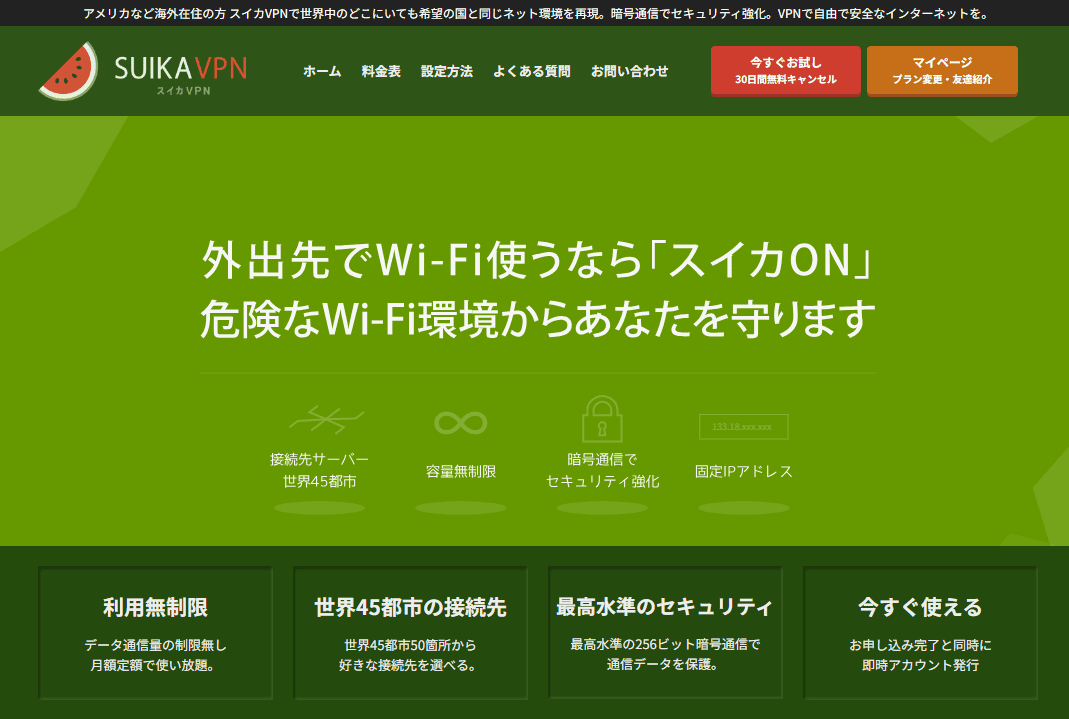
Task: Select the 最高水準のセキュリティ feature card
Action: coord(665,632)
